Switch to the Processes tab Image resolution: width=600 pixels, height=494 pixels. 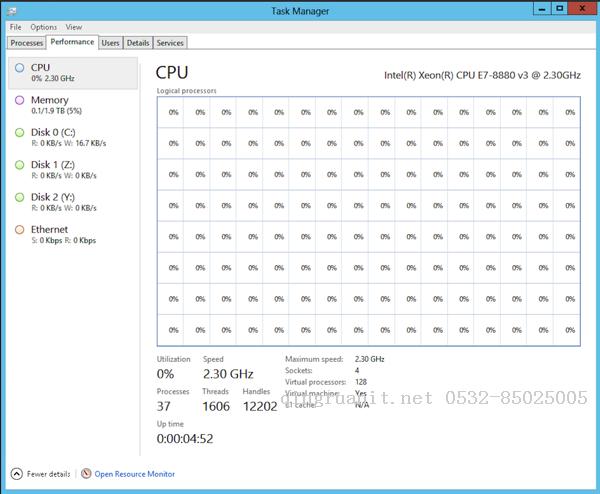pyautogui.click(x=26, y=43)
